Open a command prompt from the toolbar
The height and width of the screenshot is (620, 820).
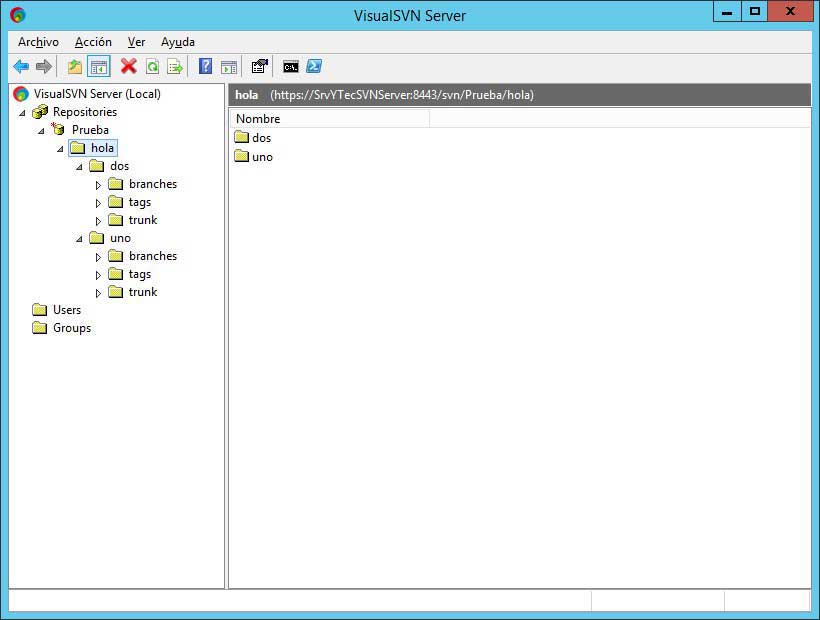pos(290,66)
